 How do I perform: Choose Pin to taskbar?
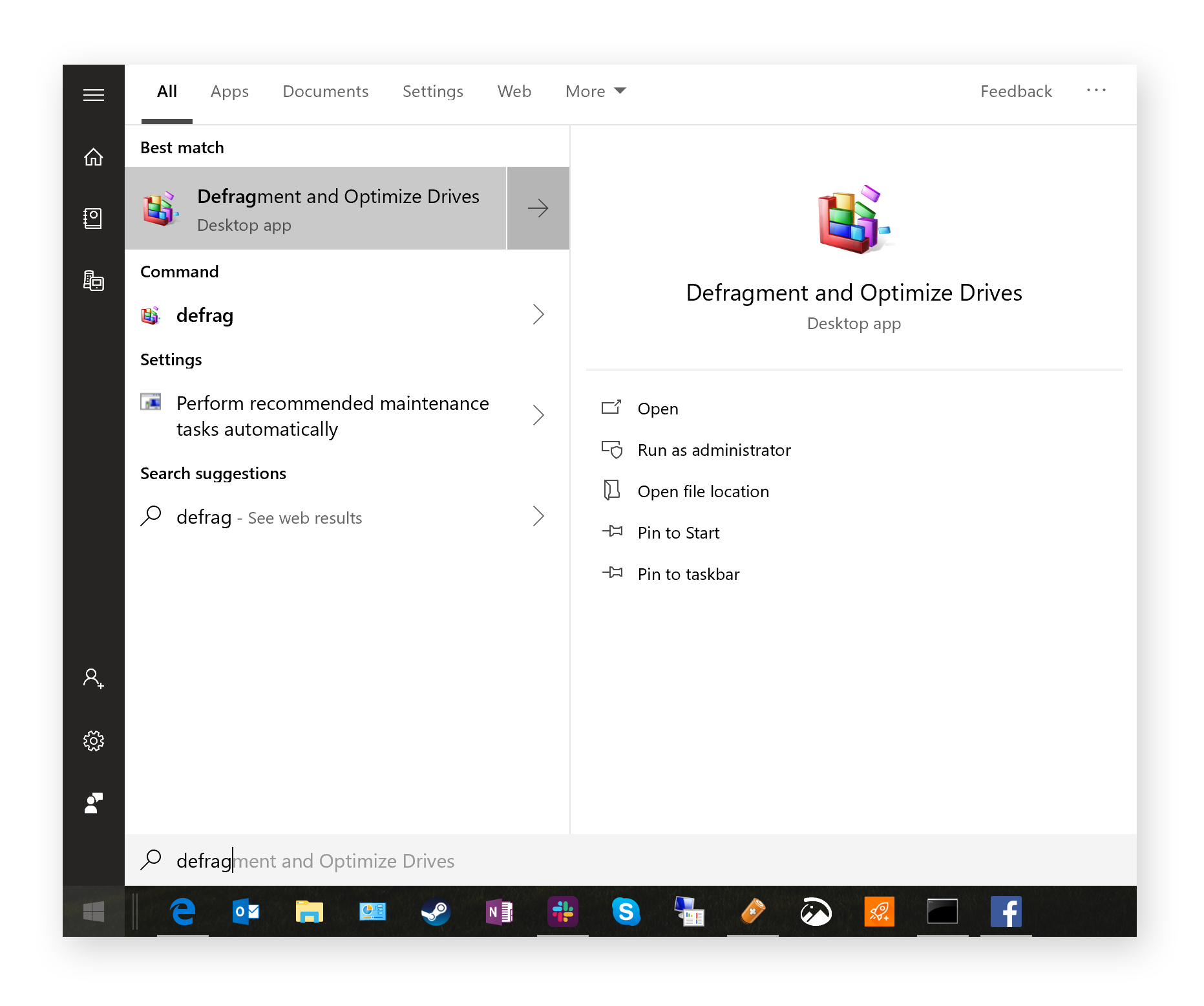coord(688,574)
